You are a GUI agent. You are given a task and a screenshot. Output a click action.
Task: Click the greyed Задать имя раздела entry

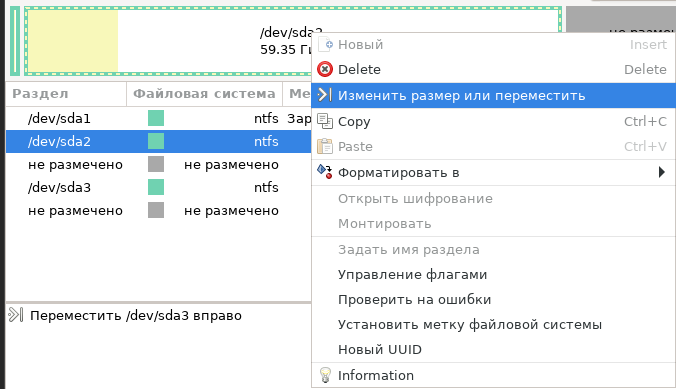coord(493,249)
